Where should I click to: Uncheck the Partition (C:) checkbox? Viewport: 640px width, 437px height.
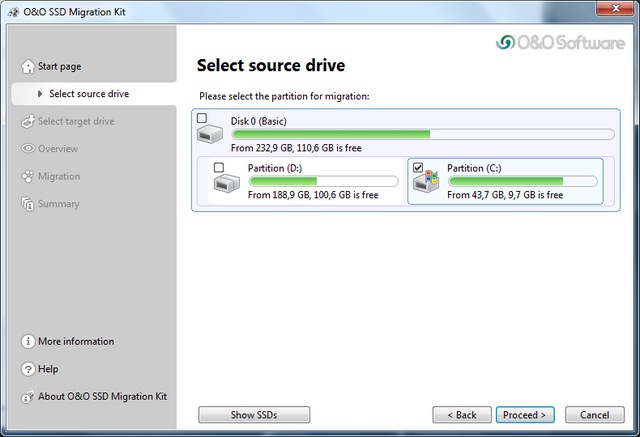pos(418,167)
